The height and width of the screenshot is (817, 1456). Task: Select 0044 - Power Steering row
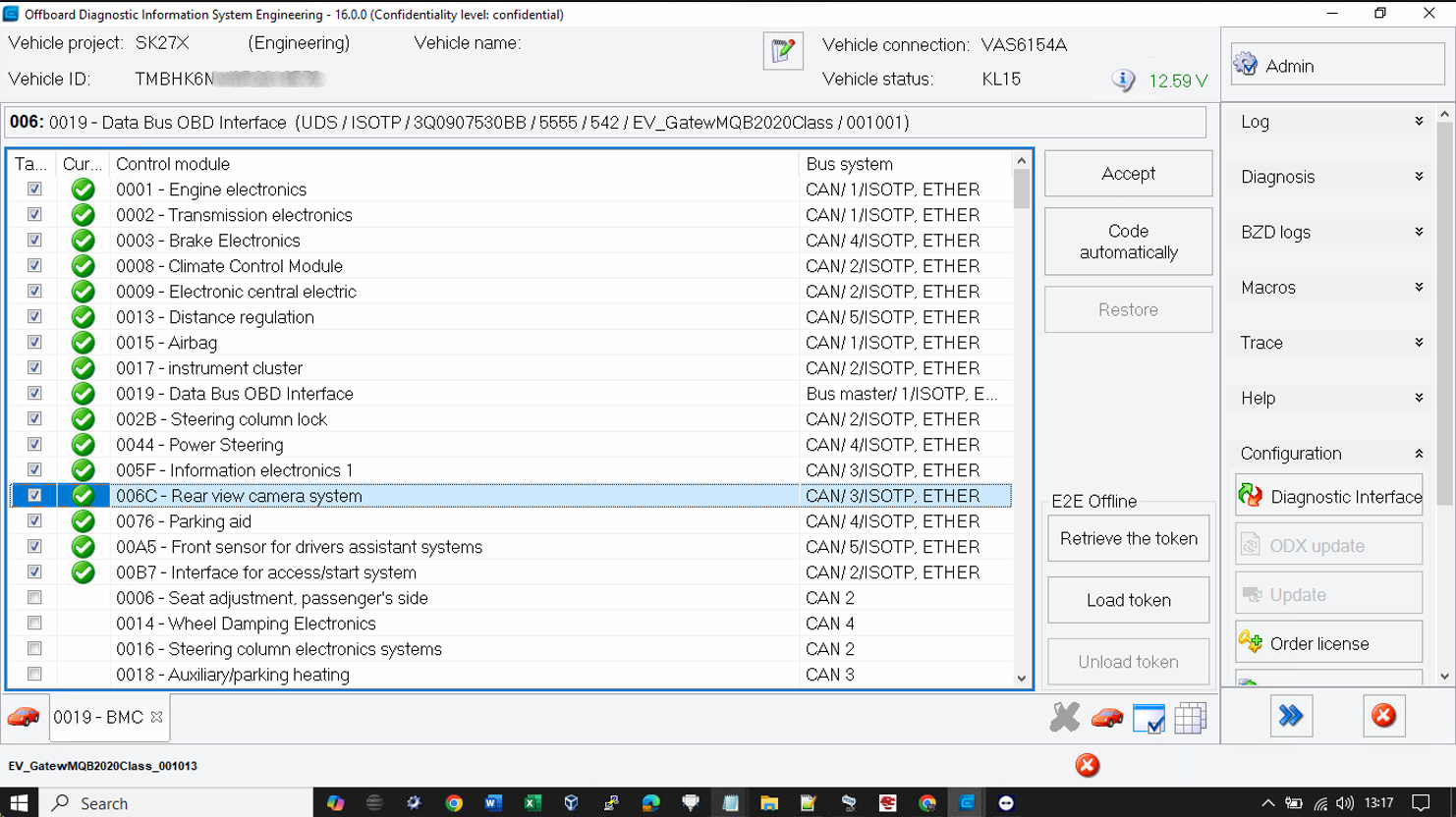511,445
